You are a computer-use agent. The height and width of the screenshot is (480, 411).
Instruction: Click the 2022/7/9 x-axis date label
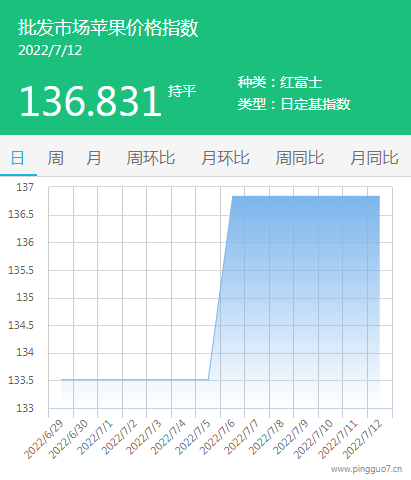pyautogui.click(x=291, y=438)
